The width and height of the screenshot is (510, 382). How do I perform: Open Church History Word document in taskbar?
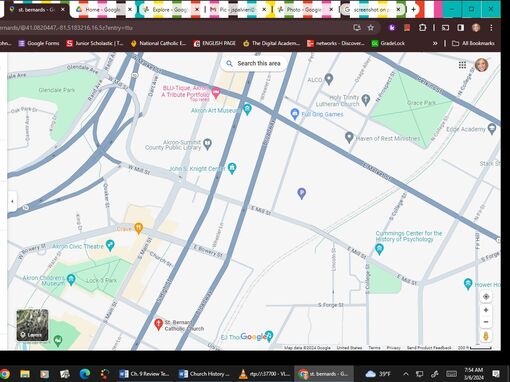pos(204,374)
